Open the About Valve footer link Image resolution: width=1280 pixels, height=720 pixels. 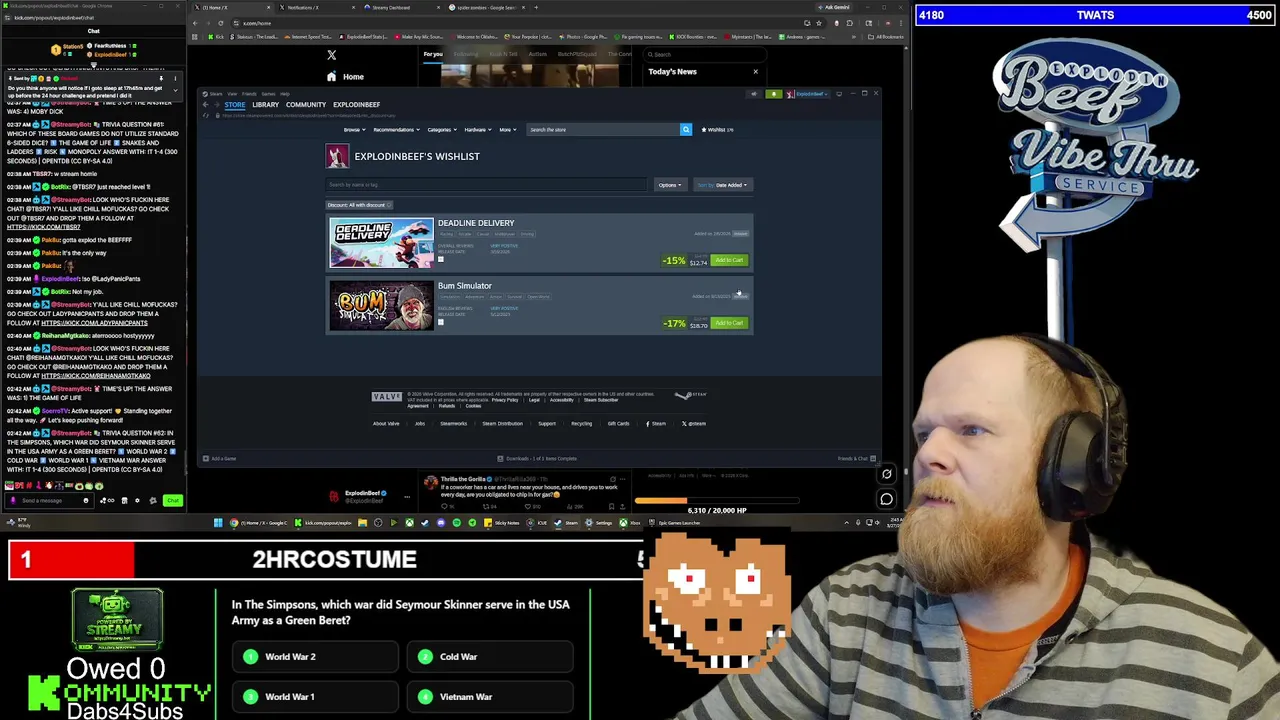click(x=386, y=423)
